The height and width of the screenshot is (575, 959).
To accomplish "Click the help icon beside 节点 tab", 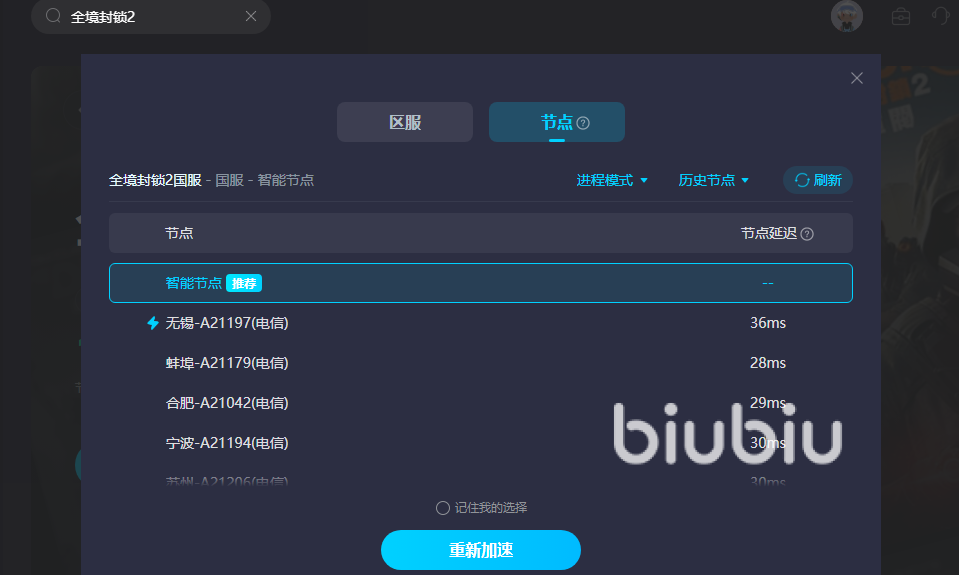I will point(583,123).
